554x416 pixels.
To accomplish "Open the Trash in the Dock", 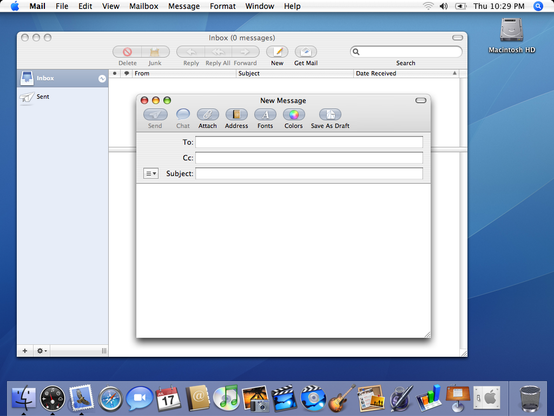I will [x=530, y=398].
